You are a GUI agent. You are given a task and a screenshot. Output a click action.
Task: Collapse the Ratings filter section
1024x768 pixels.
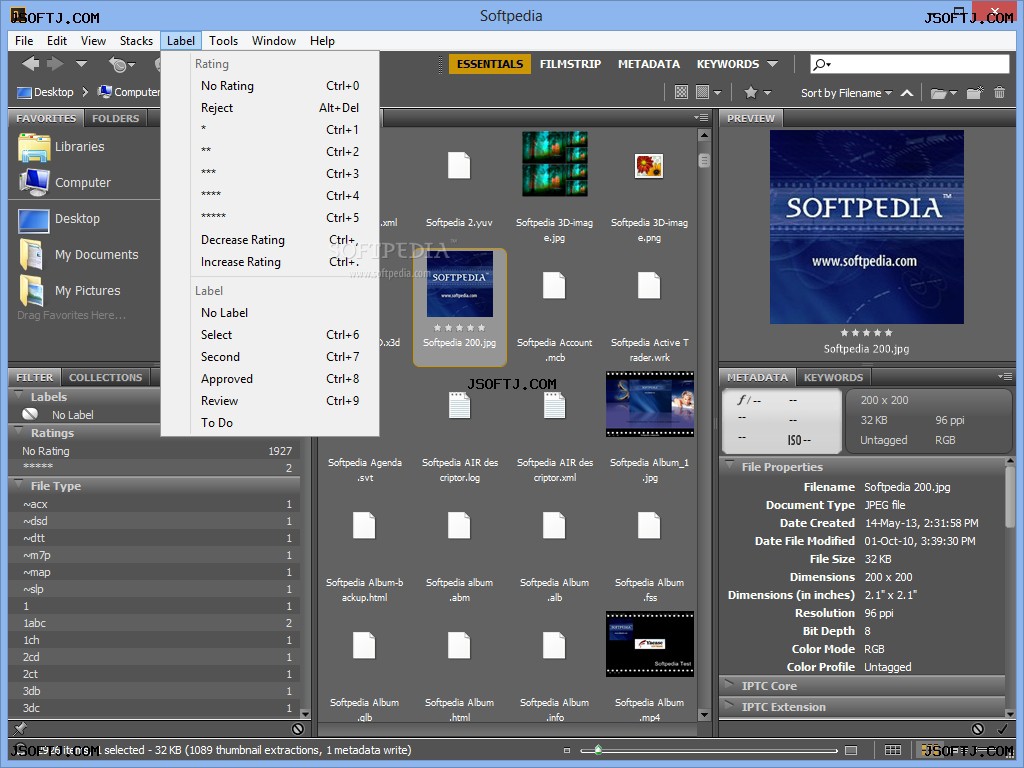click(19, 432)
